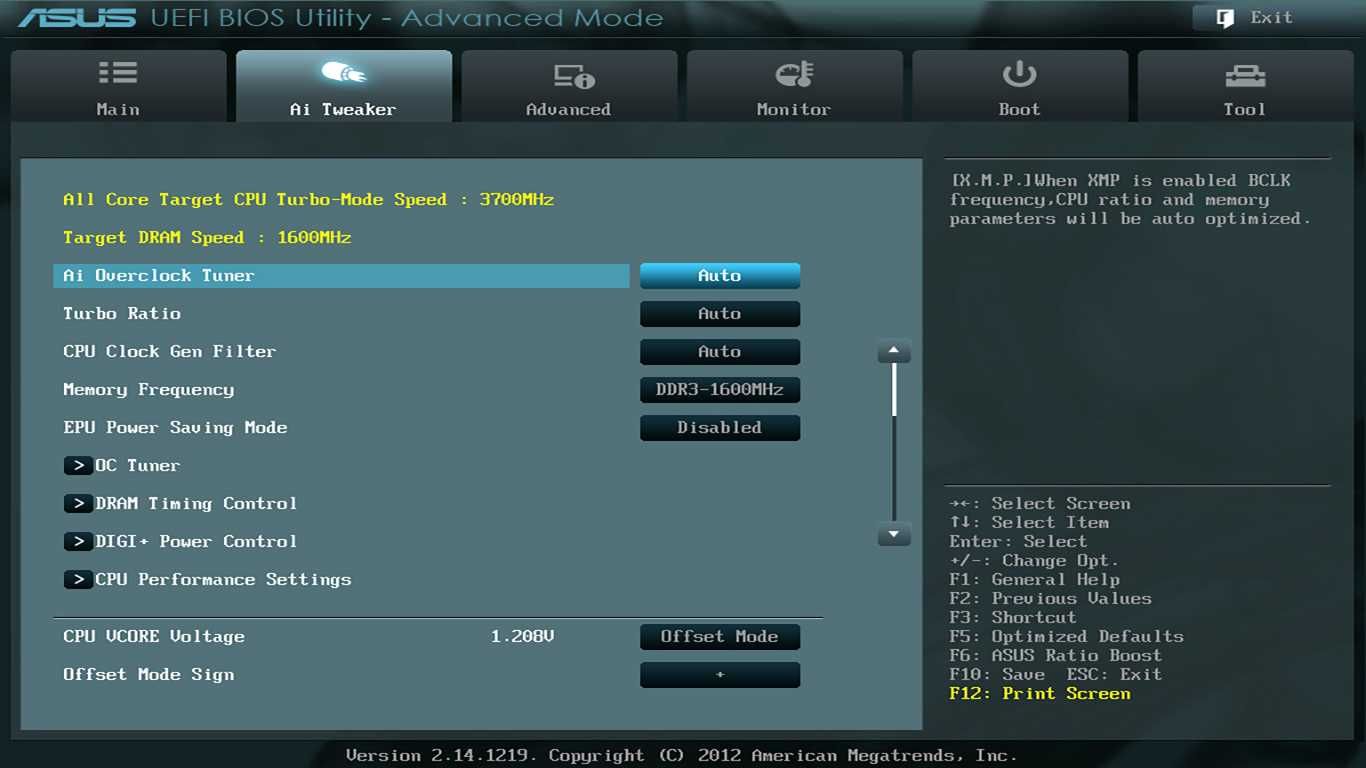Select the Turbo Ratio label

pyautogui.click(x=122, y=313)
